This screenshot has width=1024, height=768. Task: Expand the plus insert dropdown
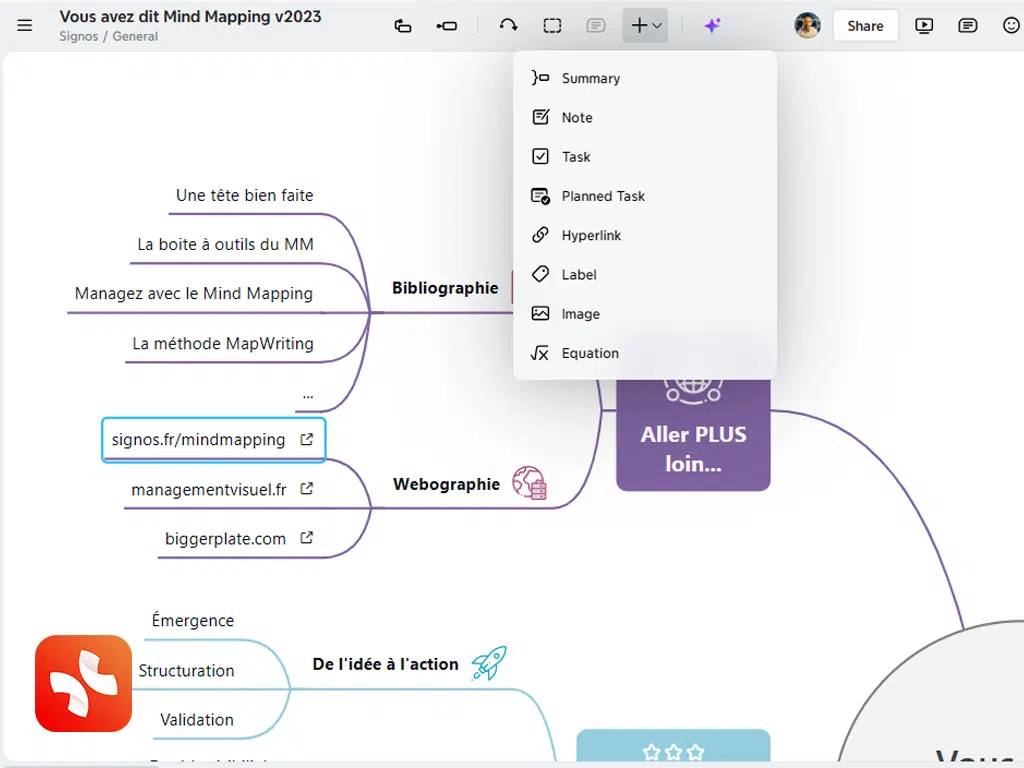(646, 26)
